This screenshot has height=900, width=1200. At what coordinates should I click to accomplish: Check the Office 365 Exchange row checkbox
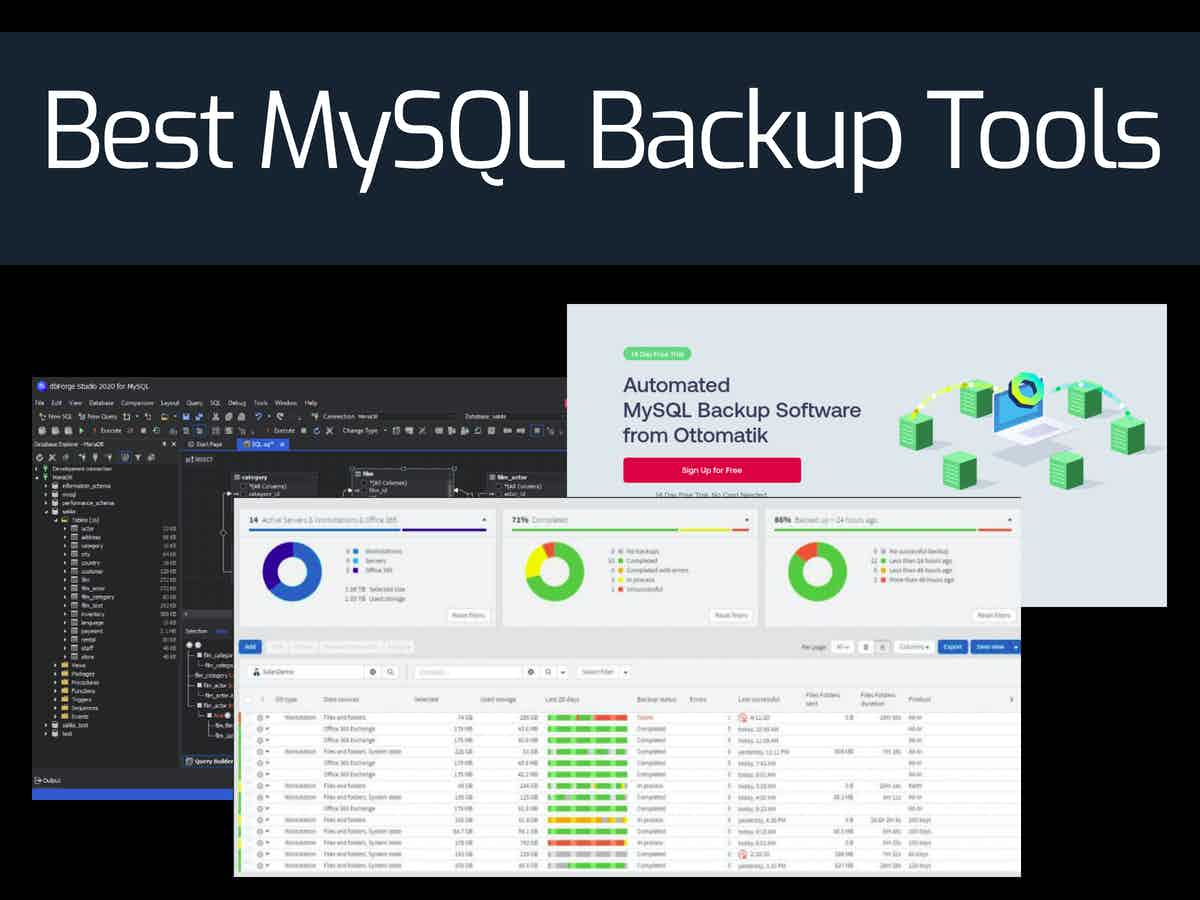tap(246, 729)
